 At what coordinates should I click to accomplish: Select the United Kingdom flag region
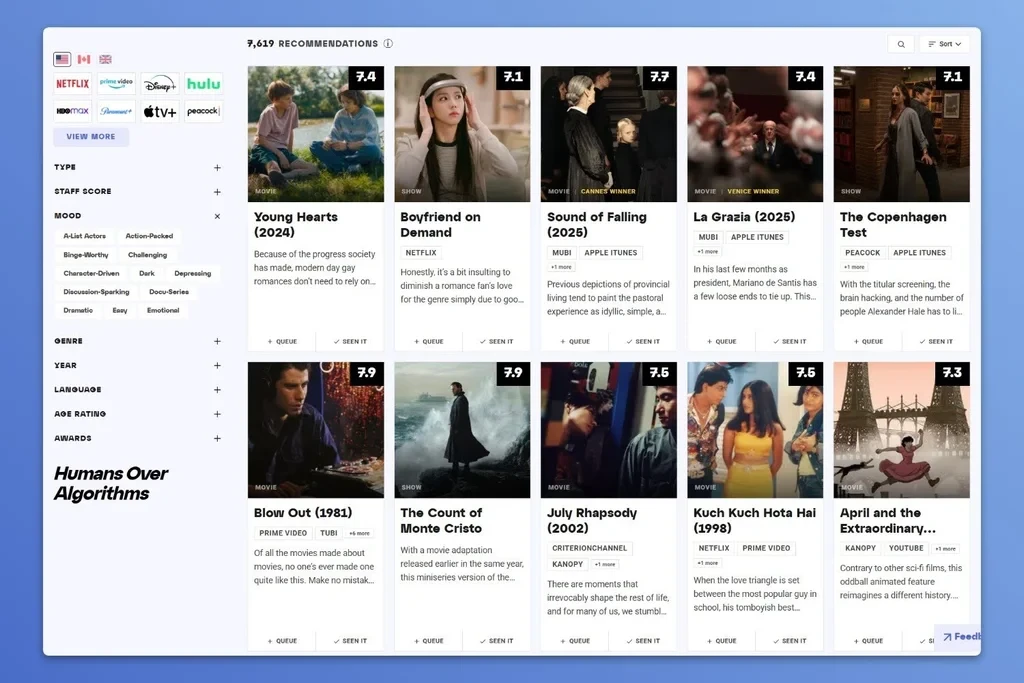click(x=105, y=59)
